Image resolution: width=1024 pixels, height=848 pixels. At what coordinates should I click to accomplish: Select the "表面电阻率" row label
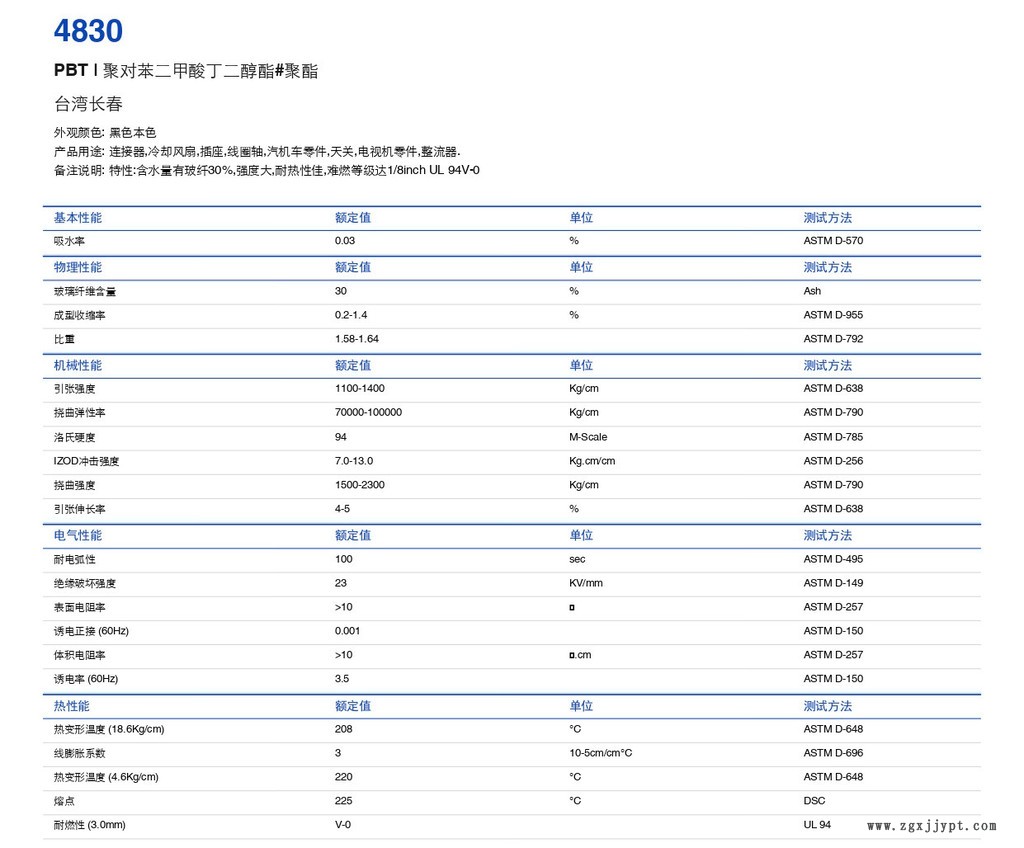(80, 608)
